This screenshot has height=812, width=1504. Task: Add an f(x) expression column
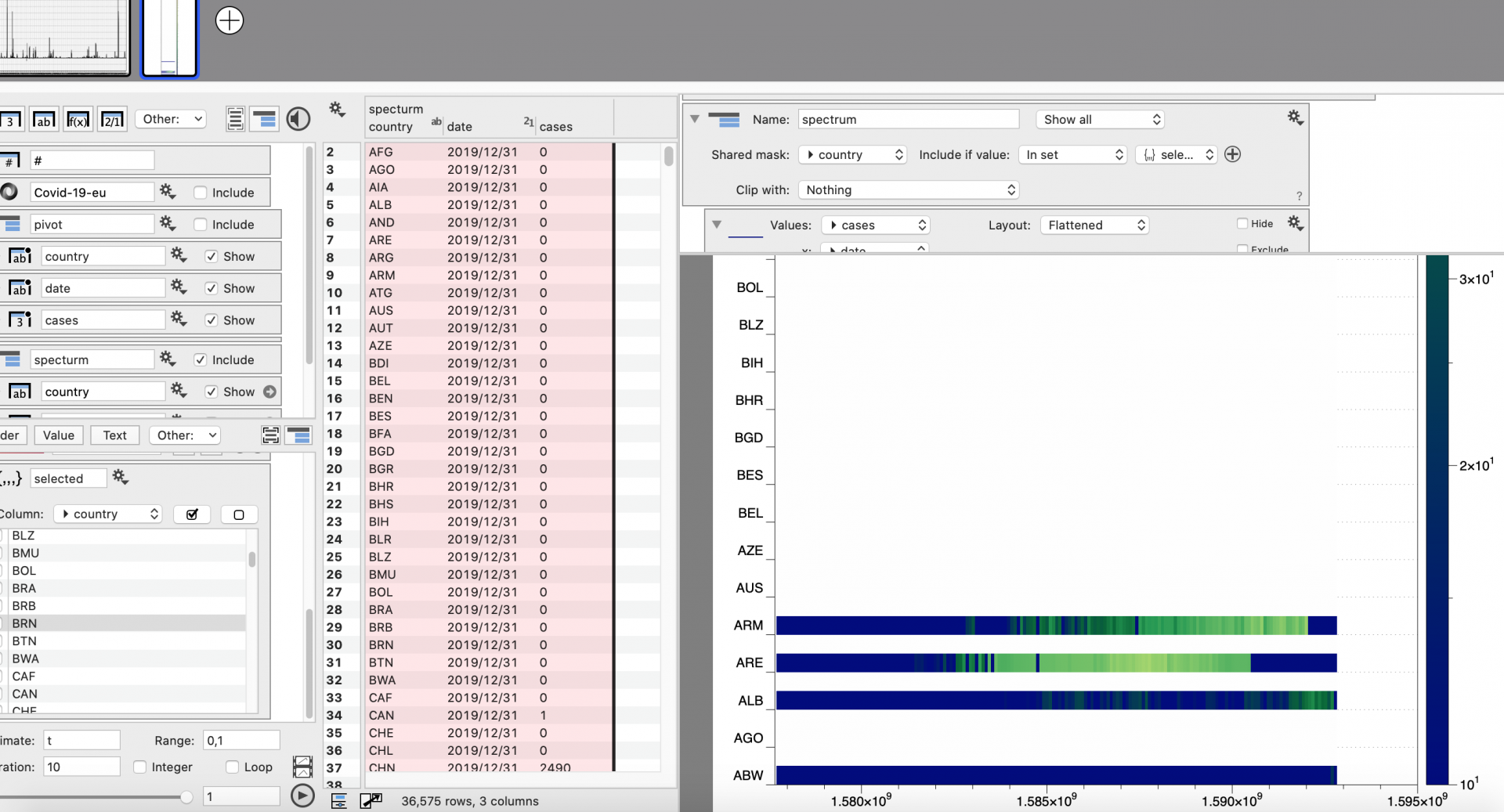click(x=78, y=120)
